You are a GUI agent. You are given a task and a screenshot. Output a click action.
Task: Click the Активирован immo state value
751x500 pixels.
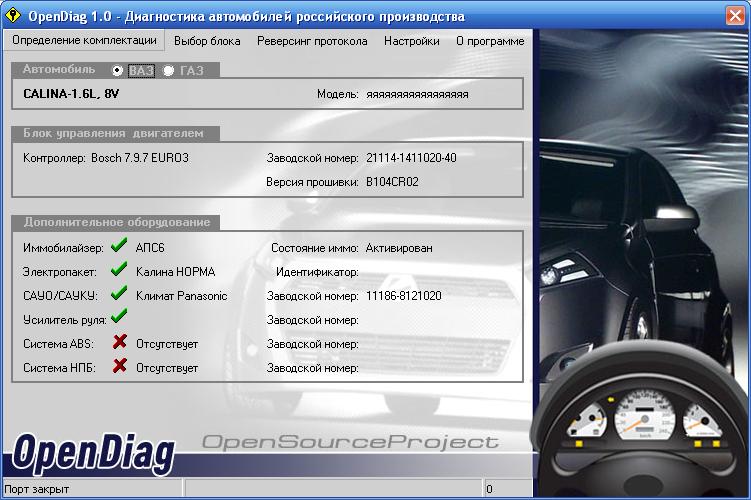[399, 248]
